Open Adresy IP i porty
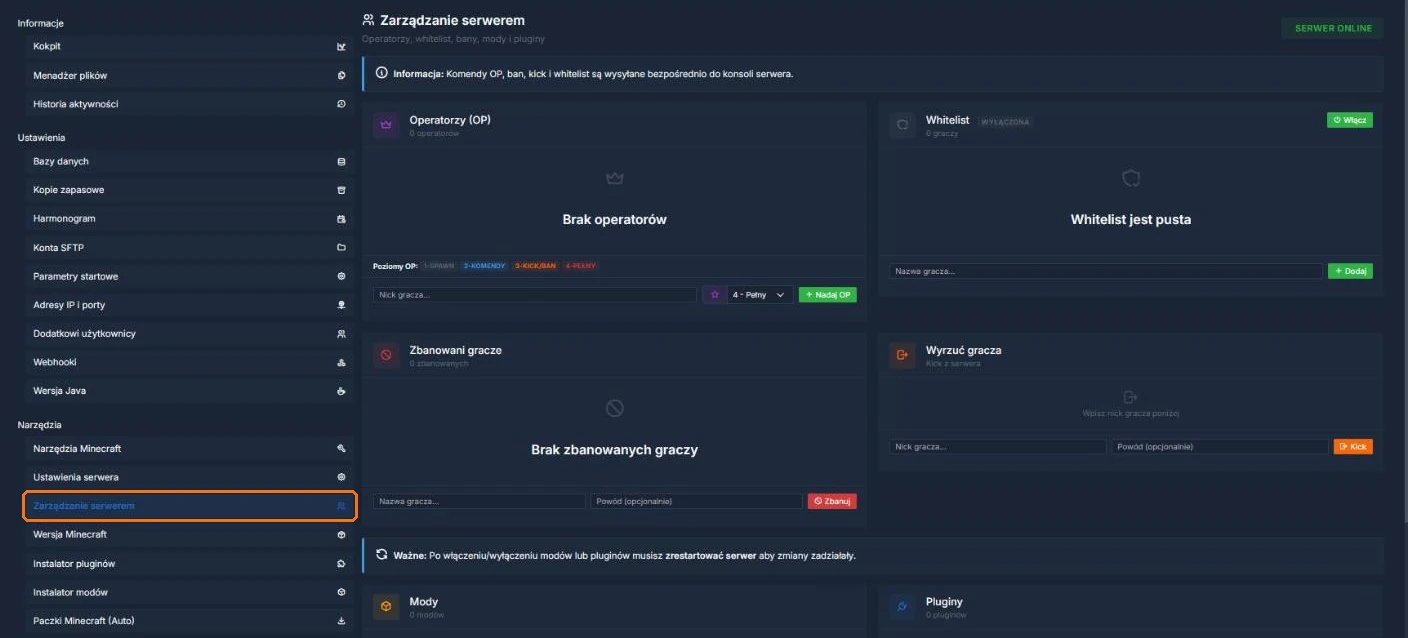The height and width of the screenshot is (638, 1408). tap(189, 305)
